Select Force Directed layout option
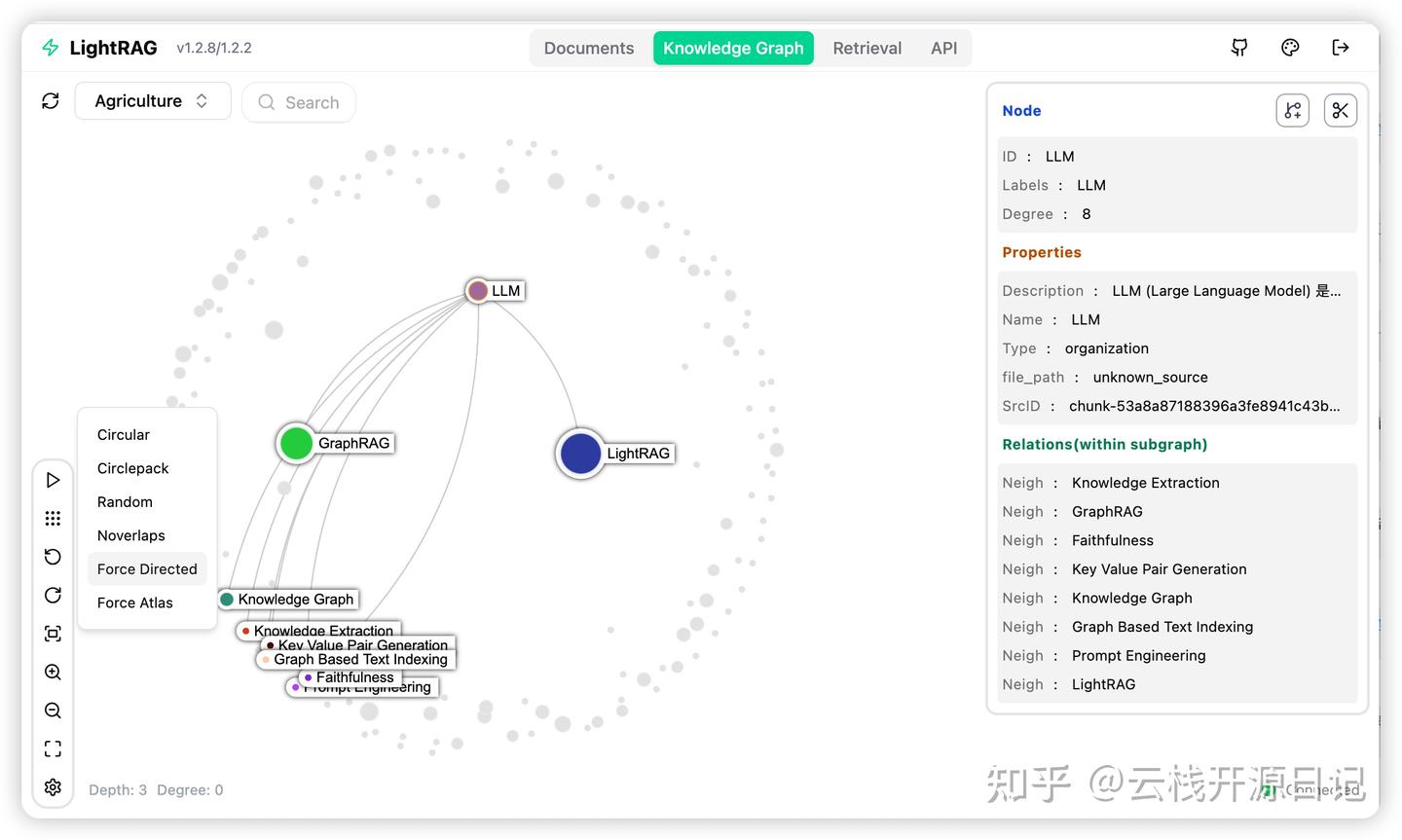The height and width of the screenshot is (840, 1402). point(146,568)
